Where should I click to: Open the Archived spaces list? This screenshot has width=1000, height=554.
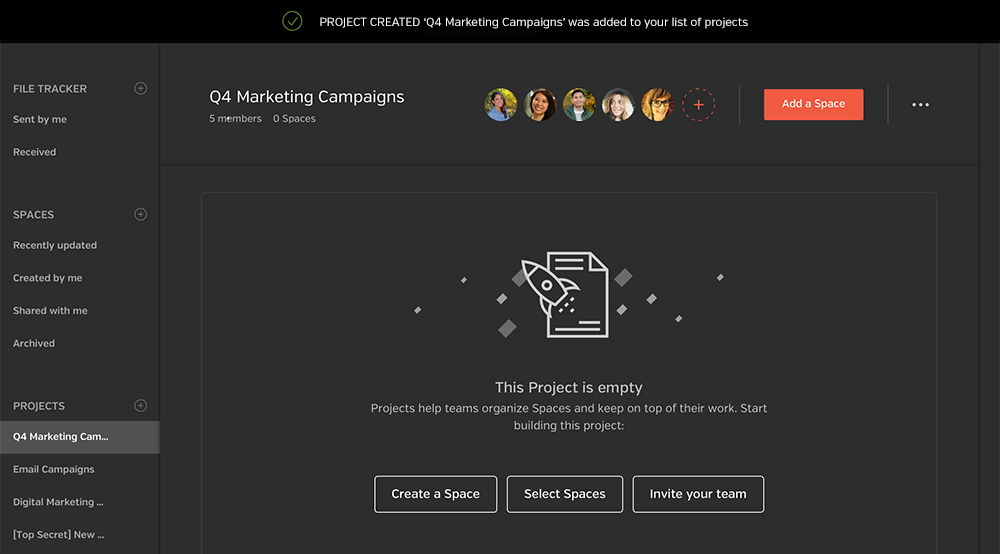34,343
